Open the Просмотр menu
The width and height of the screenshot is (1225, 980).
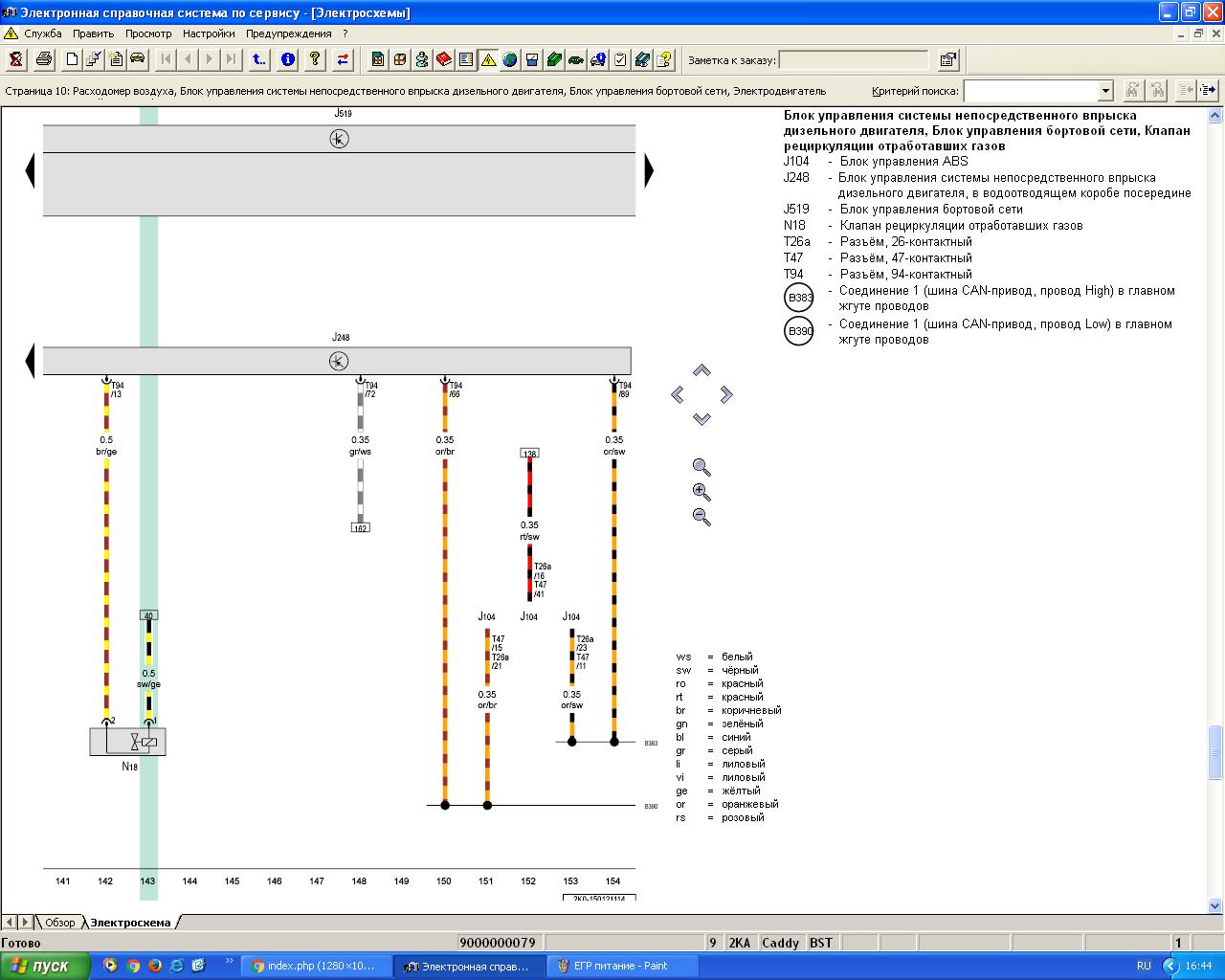148,33
